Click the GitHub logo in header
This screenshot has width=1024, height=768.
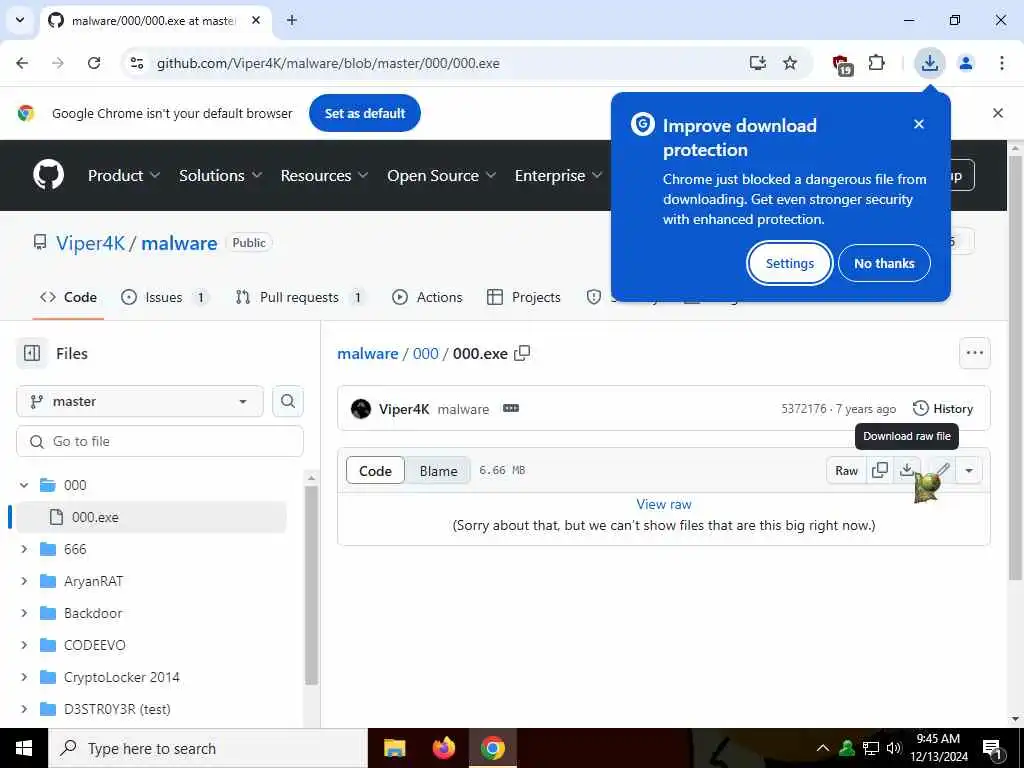(48, 175)
